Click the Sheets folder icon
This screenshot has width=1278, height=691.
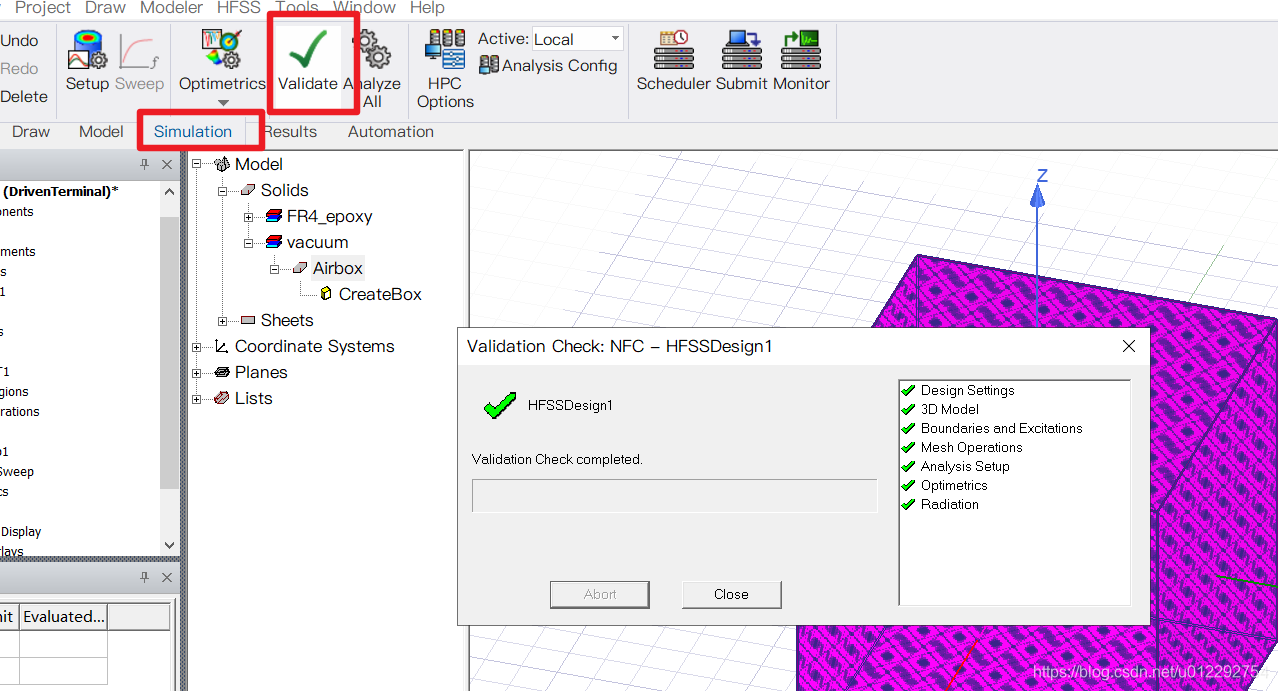(x=248, y=320)
